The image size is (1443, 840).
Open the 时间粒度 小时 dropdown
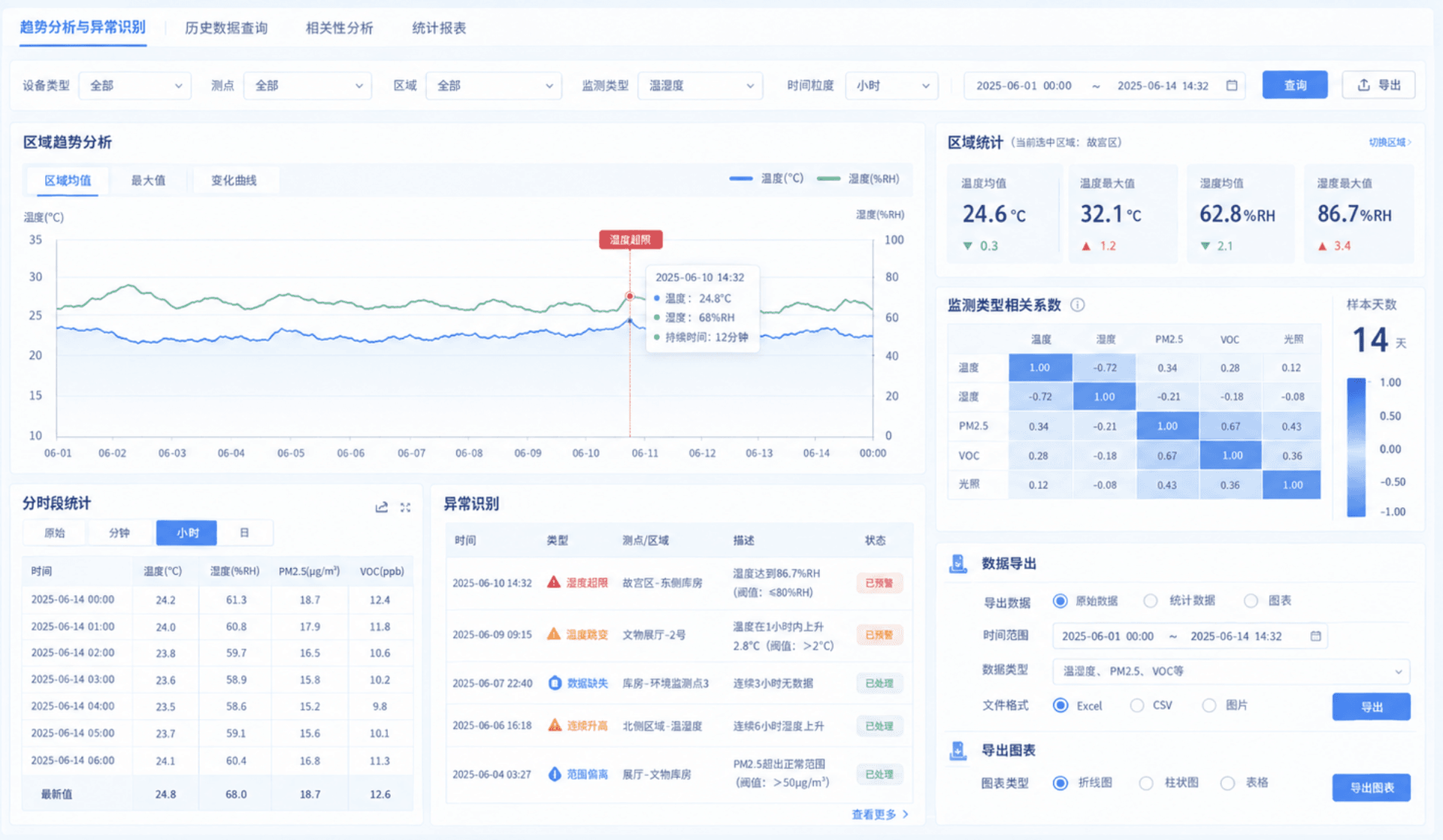click(x=892, y=86)
